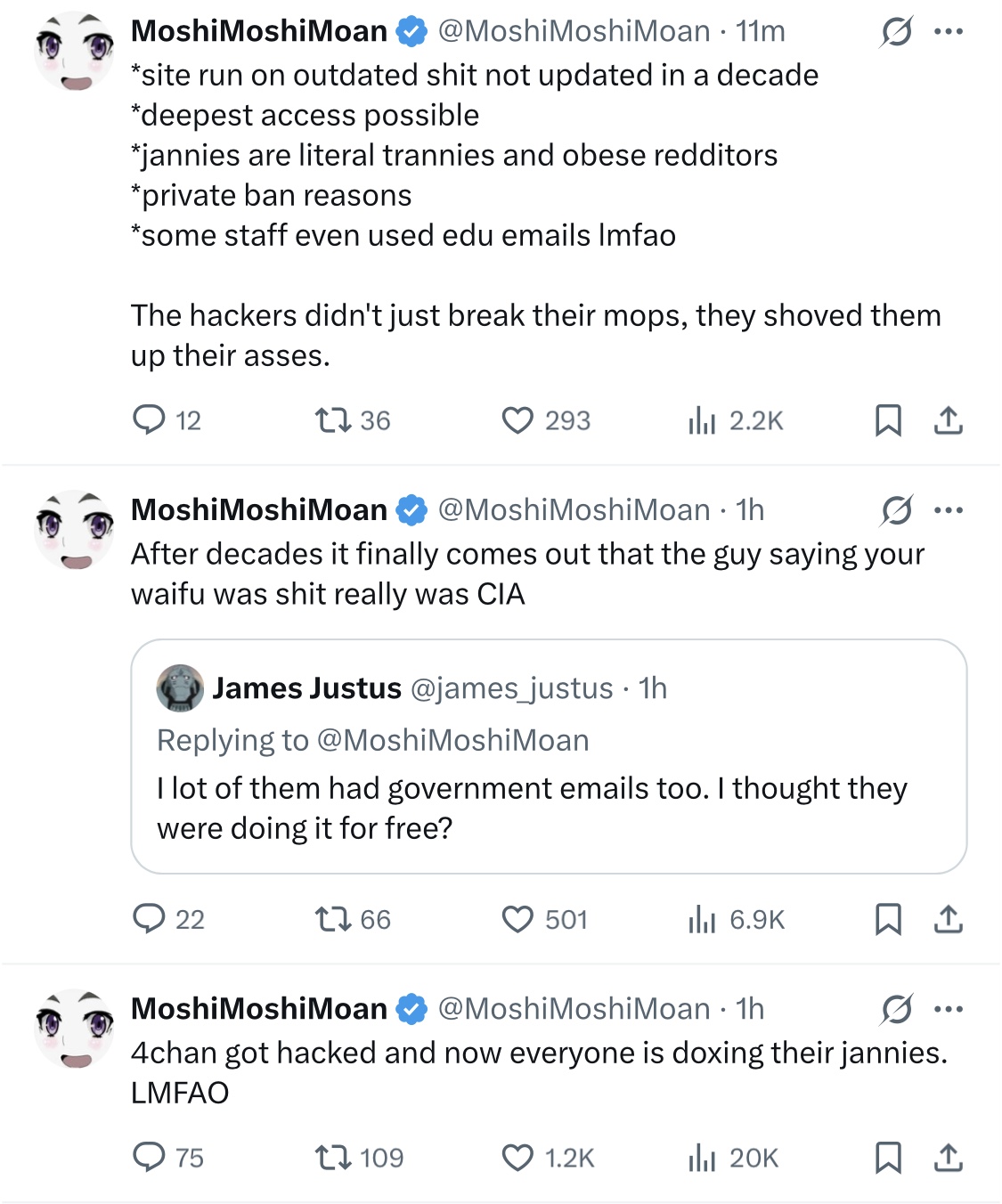Repost the tweet with 66 reposts
This screenshot has width=1002, height=1204.
(x=333, y=918)
